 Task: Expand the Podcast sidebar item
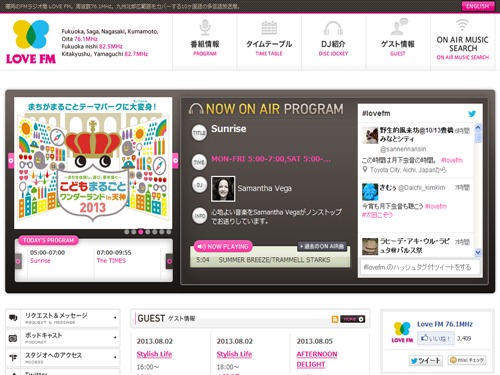tap(63, 338)
